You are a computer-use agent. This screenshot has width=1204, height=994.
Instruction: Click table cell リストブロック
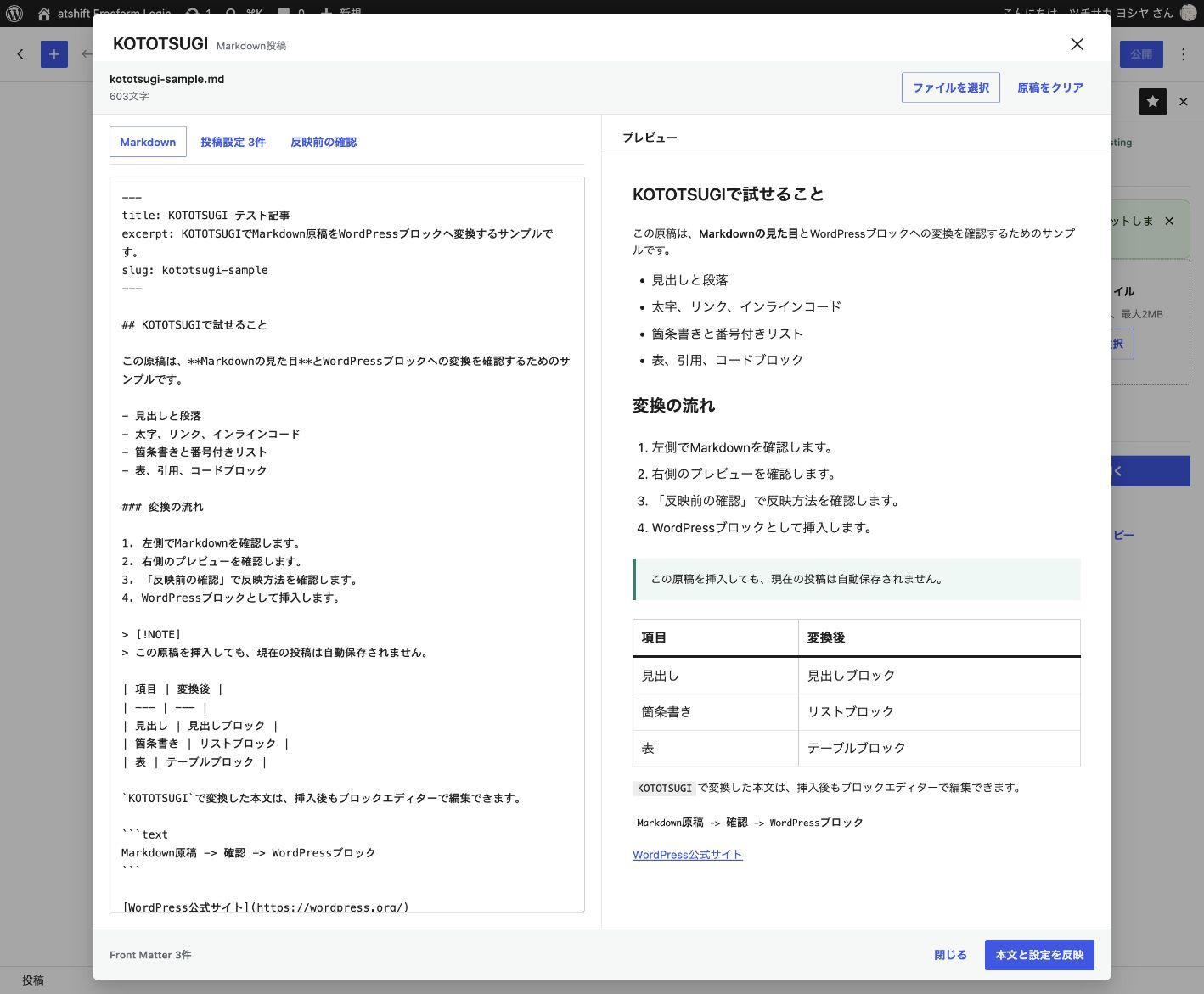click(x=939, y=712)
